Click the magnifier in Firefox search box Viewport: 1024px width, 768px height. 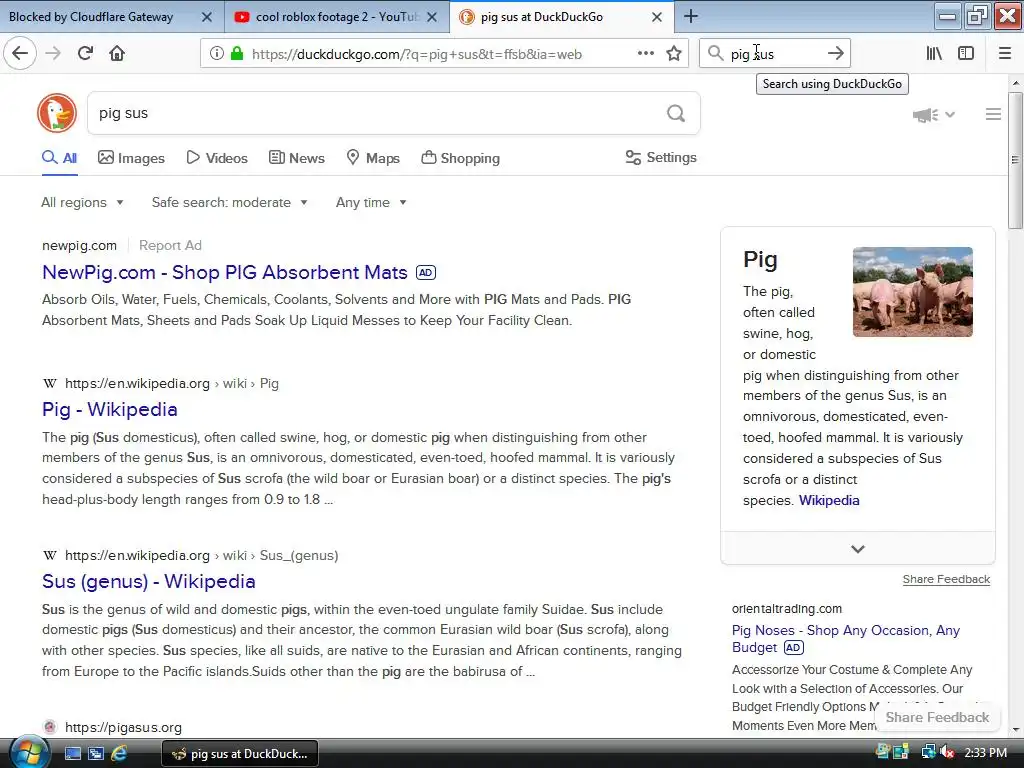coord(715,54)
